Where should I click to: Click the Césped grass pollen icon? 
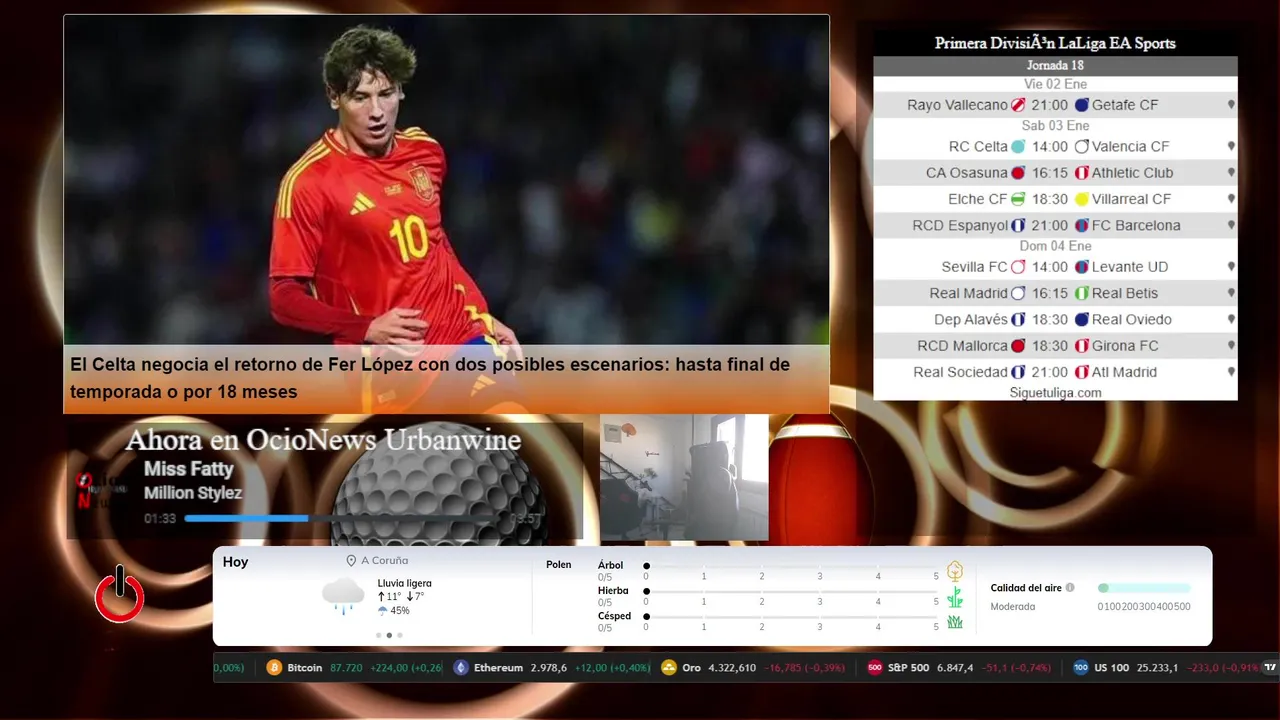pos(955,622)
